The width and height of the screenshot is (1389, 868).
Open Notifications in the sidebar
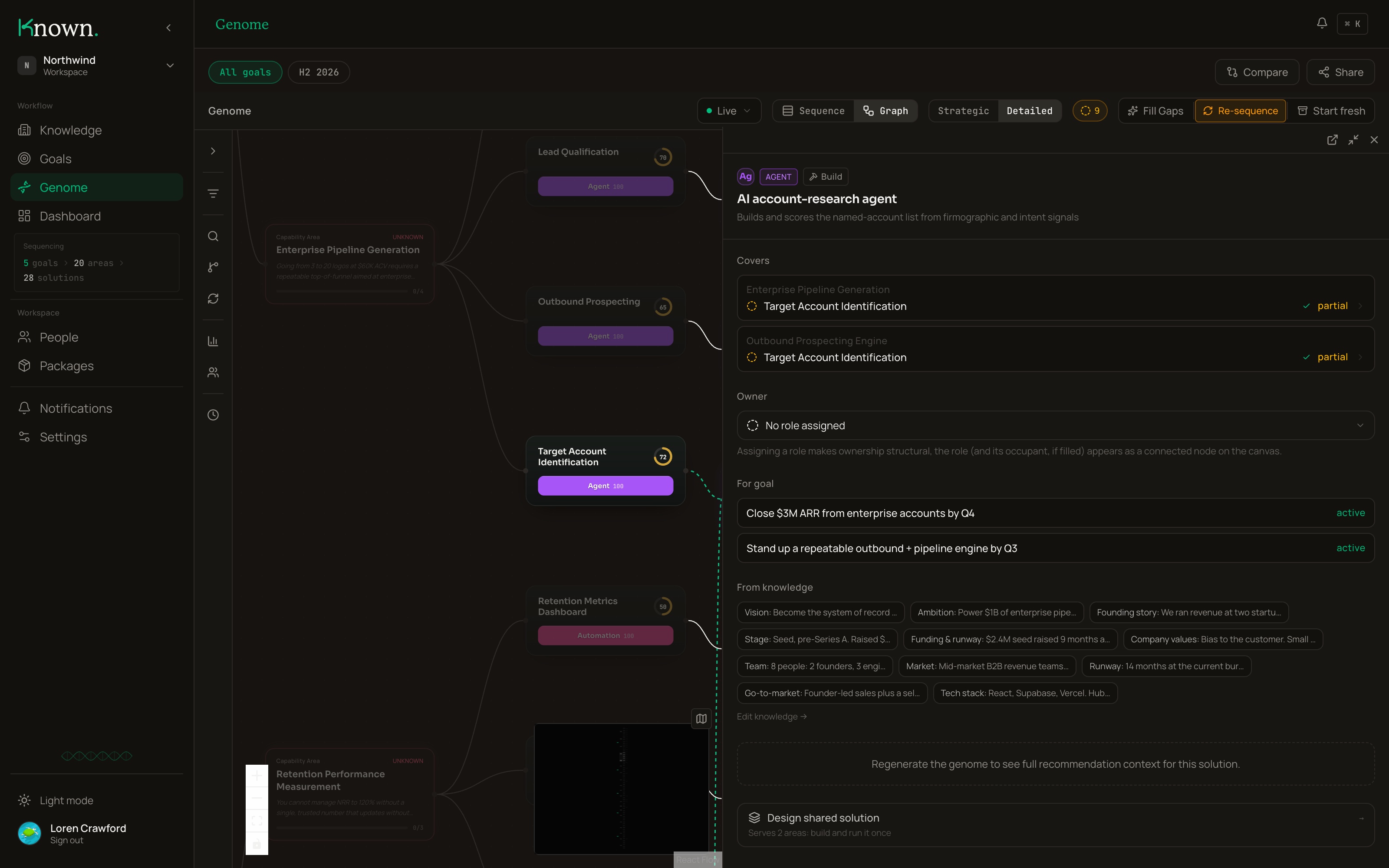pos(96,408)
